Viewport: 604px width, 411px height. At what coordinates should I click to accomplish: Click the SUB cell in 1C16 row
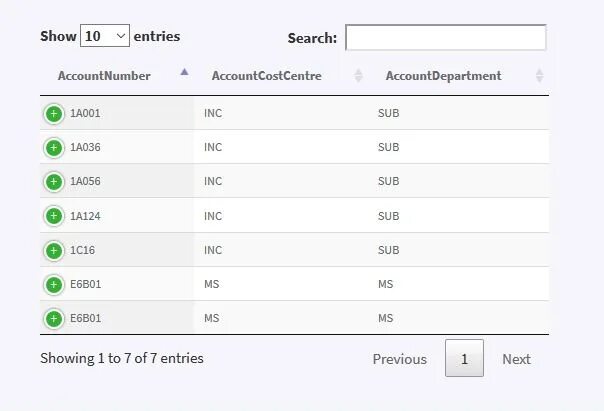click(x=388, y=250)
